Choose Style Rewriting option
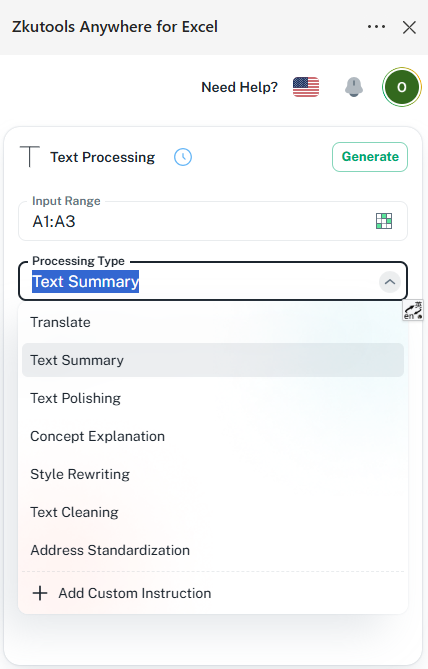 tap(213, 474)
